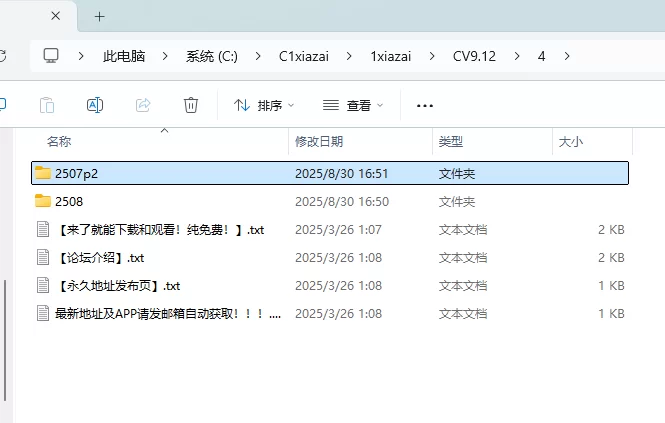Click the Share icon in toolbar

(x=143, y=105)
